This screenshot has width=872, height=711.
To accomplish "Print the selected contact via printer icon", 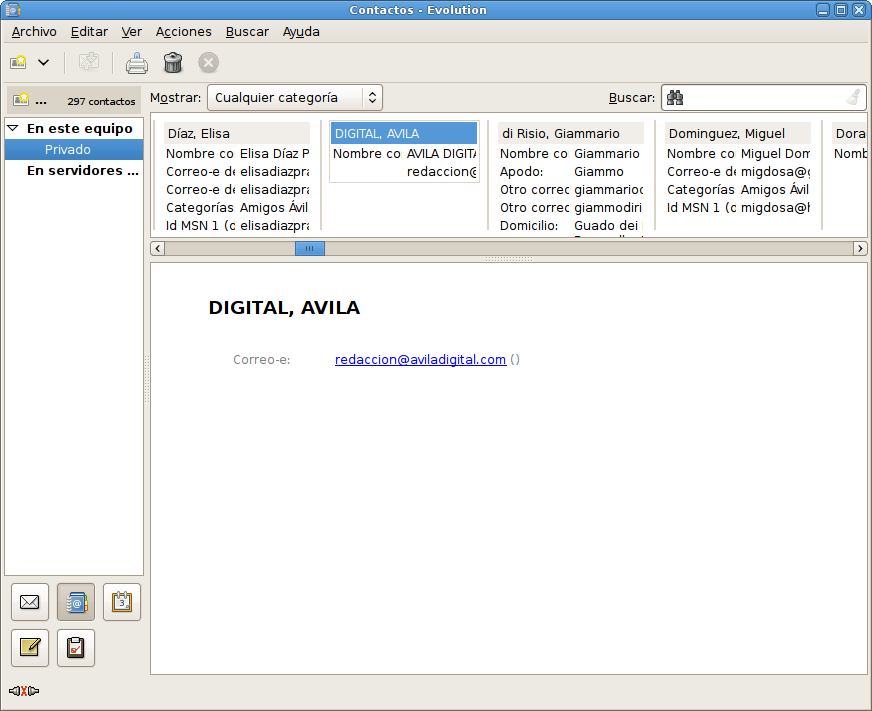I will (137, 63).
